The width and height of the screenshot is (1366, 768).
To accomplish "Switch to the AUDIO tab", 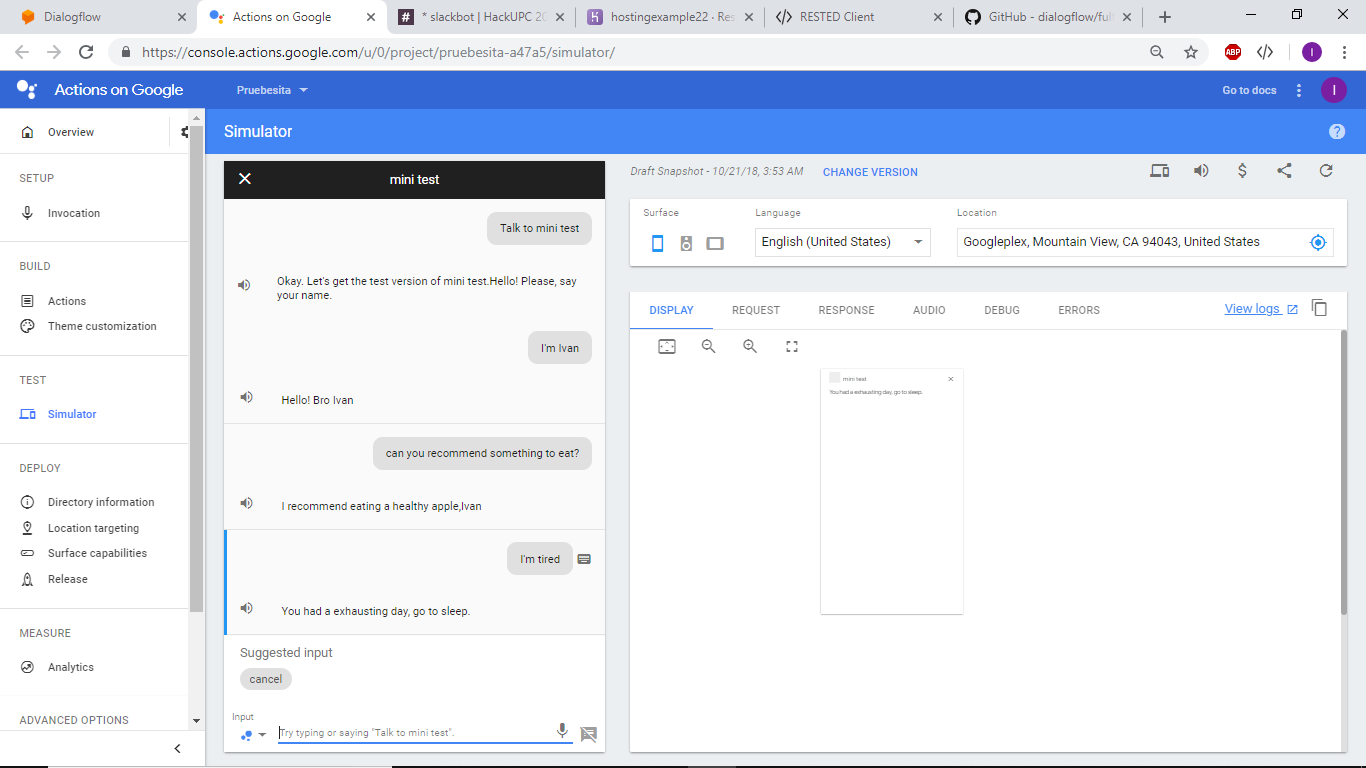I will [929, 310].
